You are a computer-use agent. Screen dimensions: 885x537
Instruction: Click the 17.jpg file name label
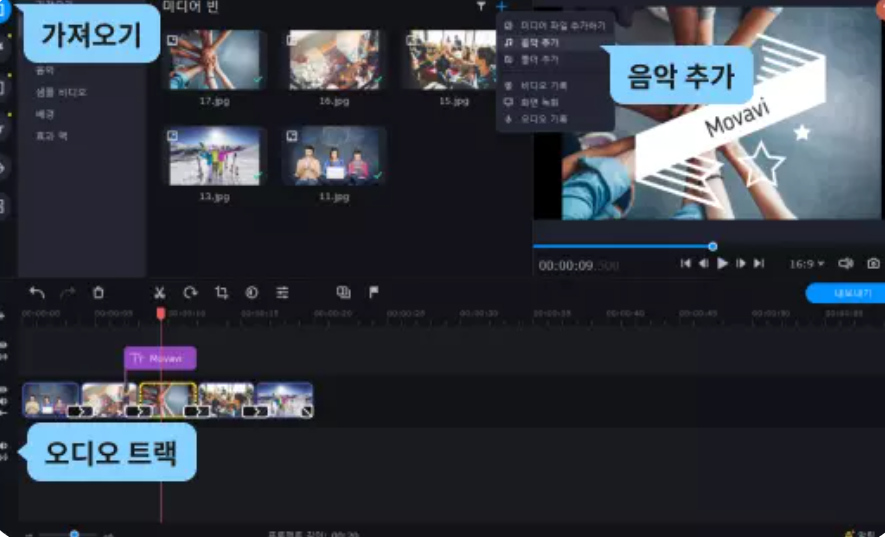(x=214, y=101)
